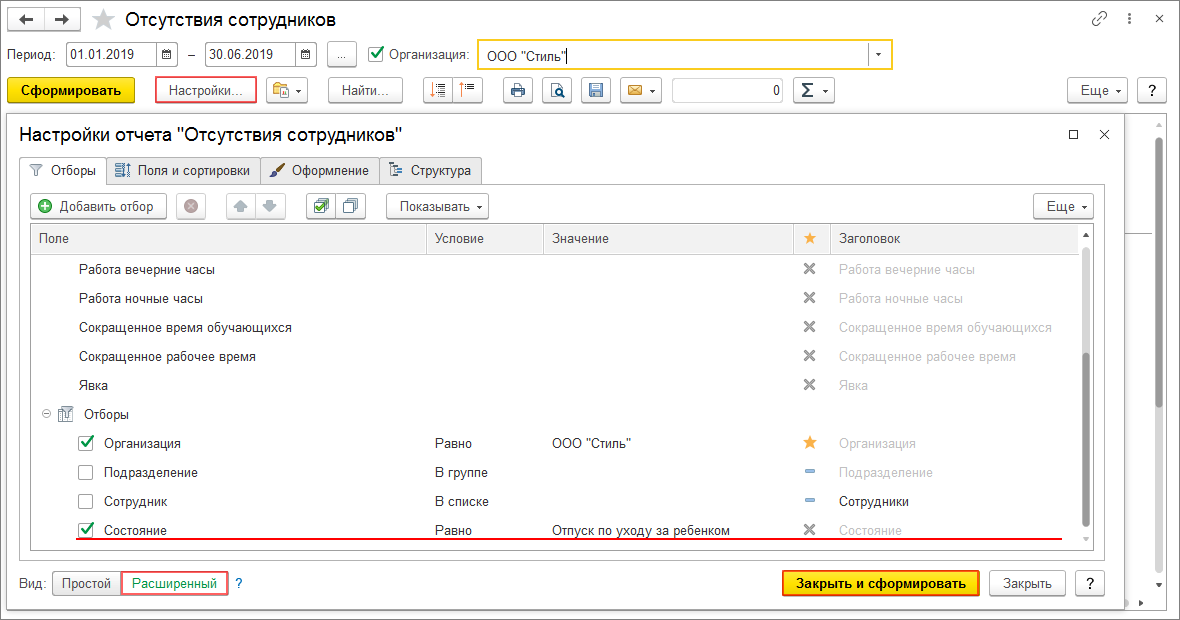The height and width of the screenshot is (620, 1180).
Task: Click the Сформировать button
Action: tap(71, 90)
